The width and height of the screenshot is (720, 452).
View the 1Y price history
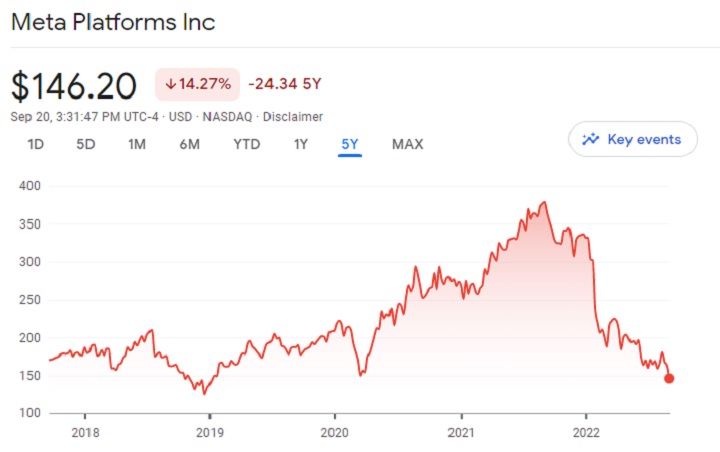pos(300,144)
